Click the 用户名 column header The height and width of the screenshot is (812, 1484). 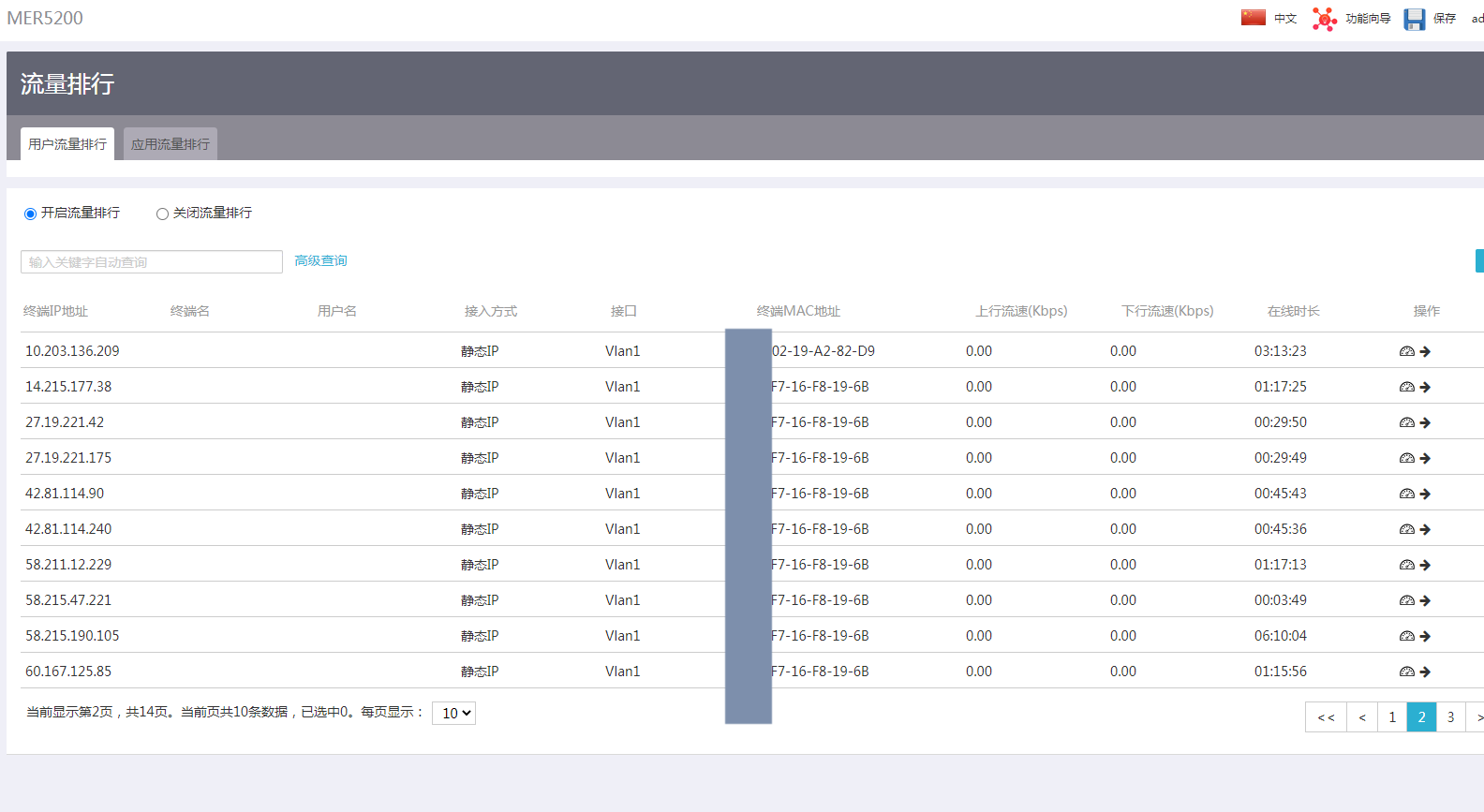click(x=337, y=311)
